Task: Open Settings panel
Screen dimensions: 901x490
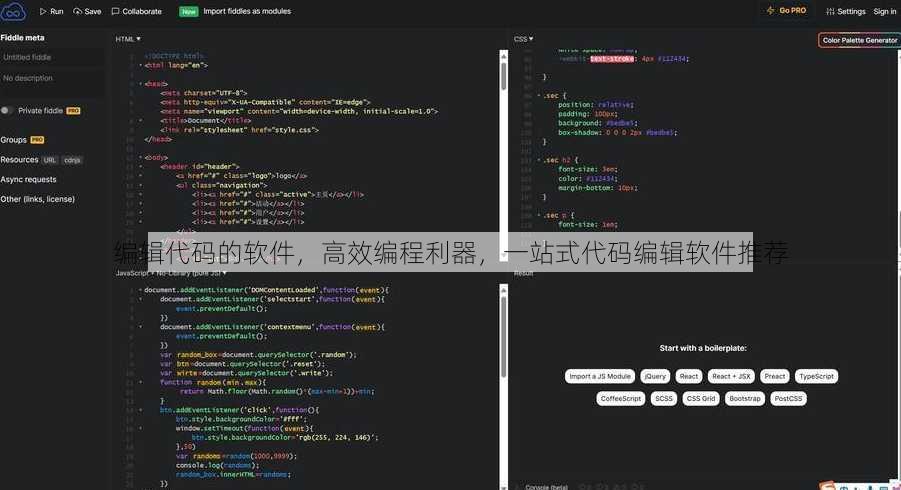Action: tap(845, 11)
